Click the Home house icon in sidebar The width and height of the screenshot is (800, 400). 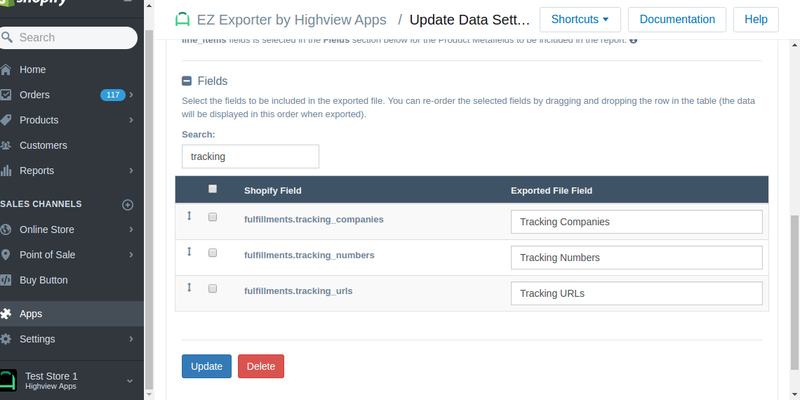click(x=5, y=69)
